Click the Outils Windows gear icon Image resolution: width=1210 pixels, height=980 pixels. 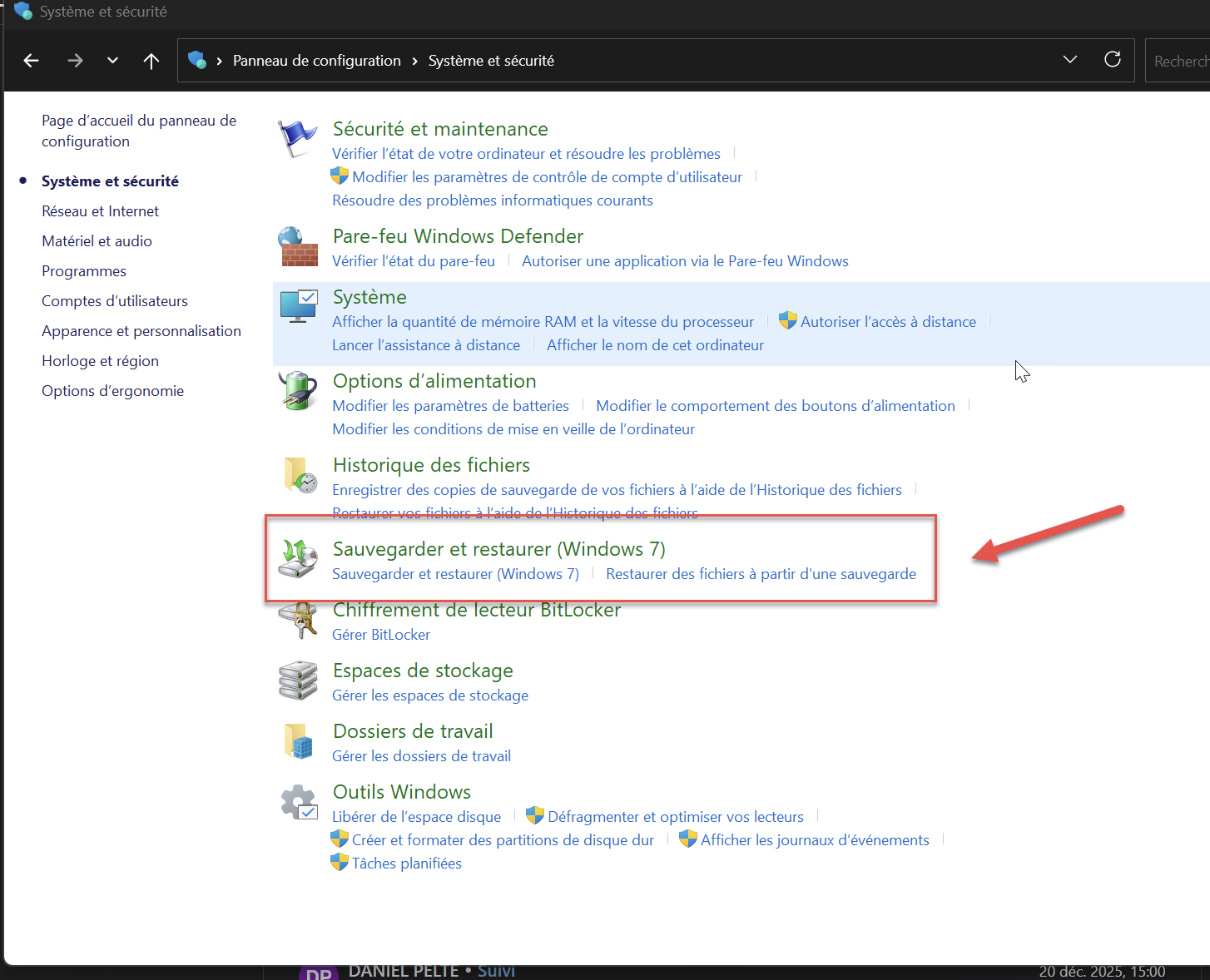298,802
